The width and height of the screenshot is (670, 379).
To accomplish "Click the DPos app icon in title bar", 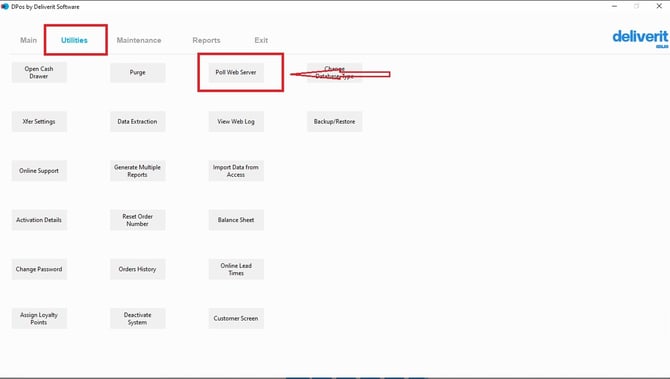I will pos(5,6).
